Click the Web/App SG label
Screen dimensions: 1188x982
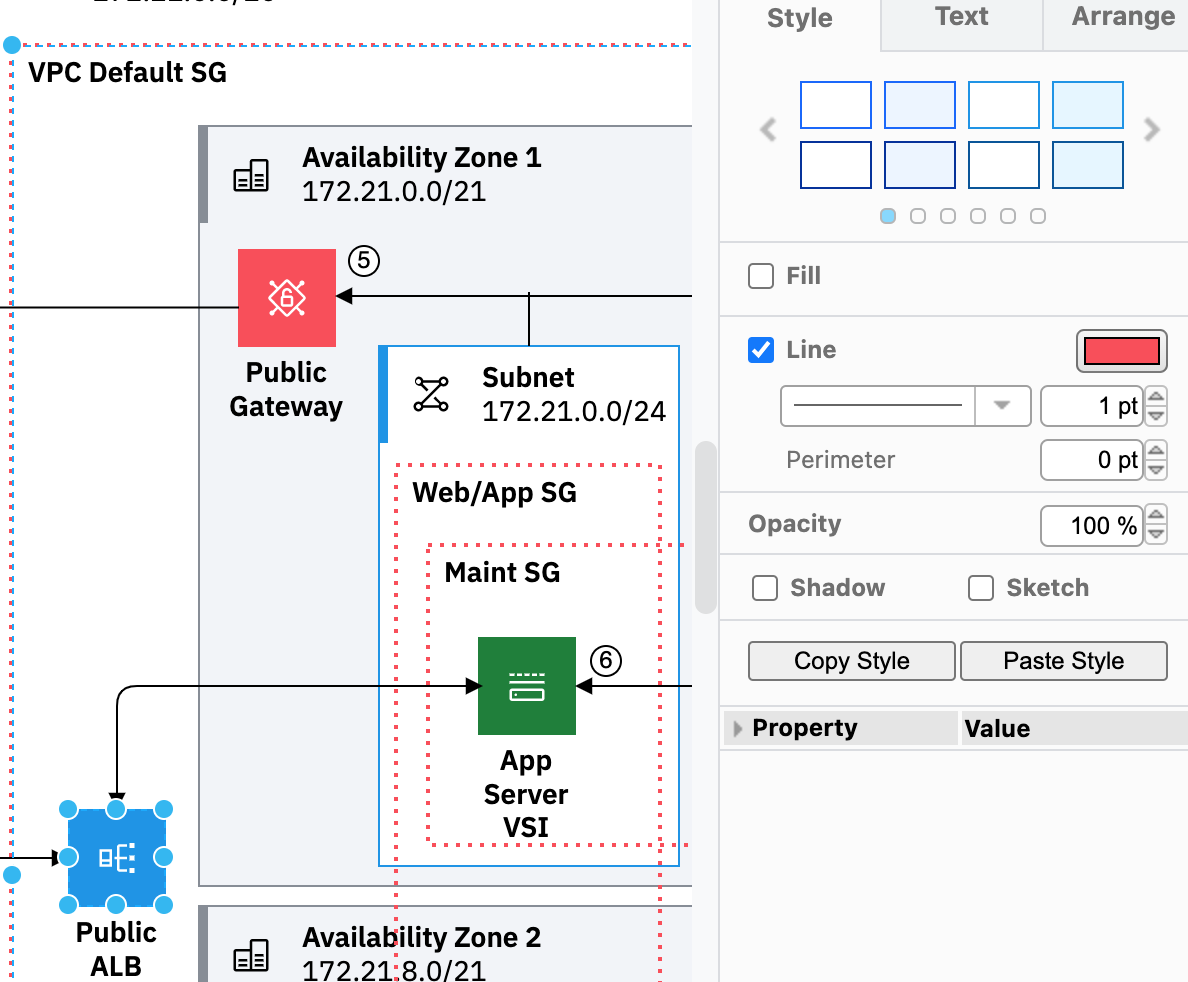tap(494, 493)
